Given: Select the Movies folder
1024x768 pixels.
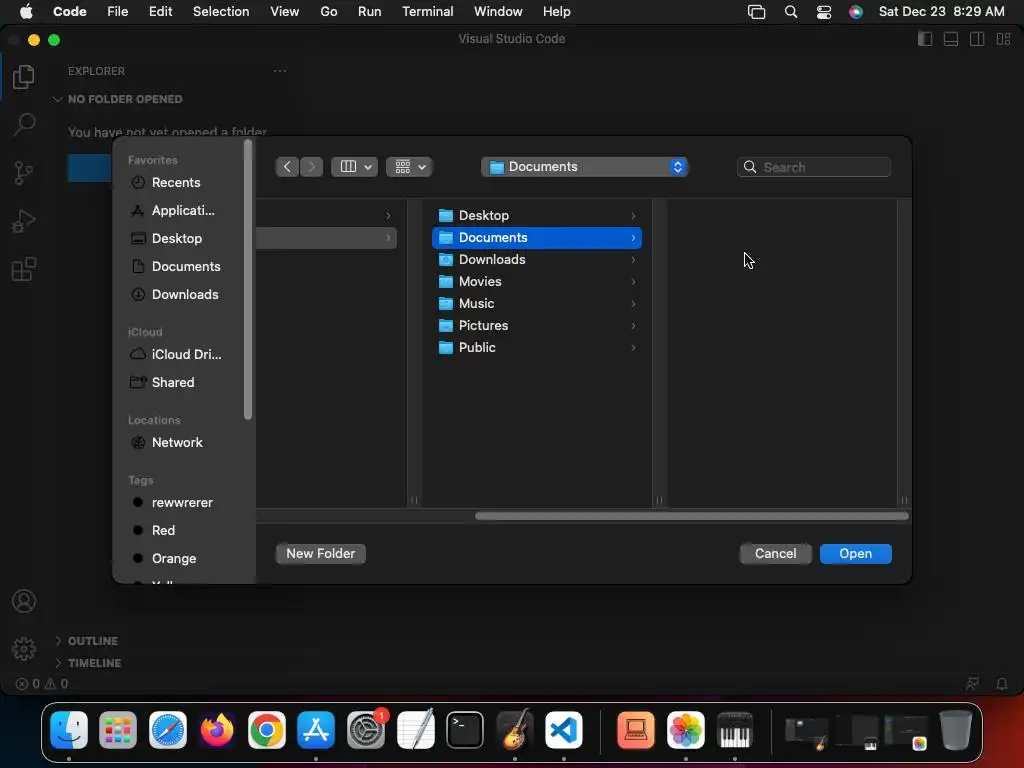Looking at the screenshot, I should pyautogui.click(x=537, y=281).
